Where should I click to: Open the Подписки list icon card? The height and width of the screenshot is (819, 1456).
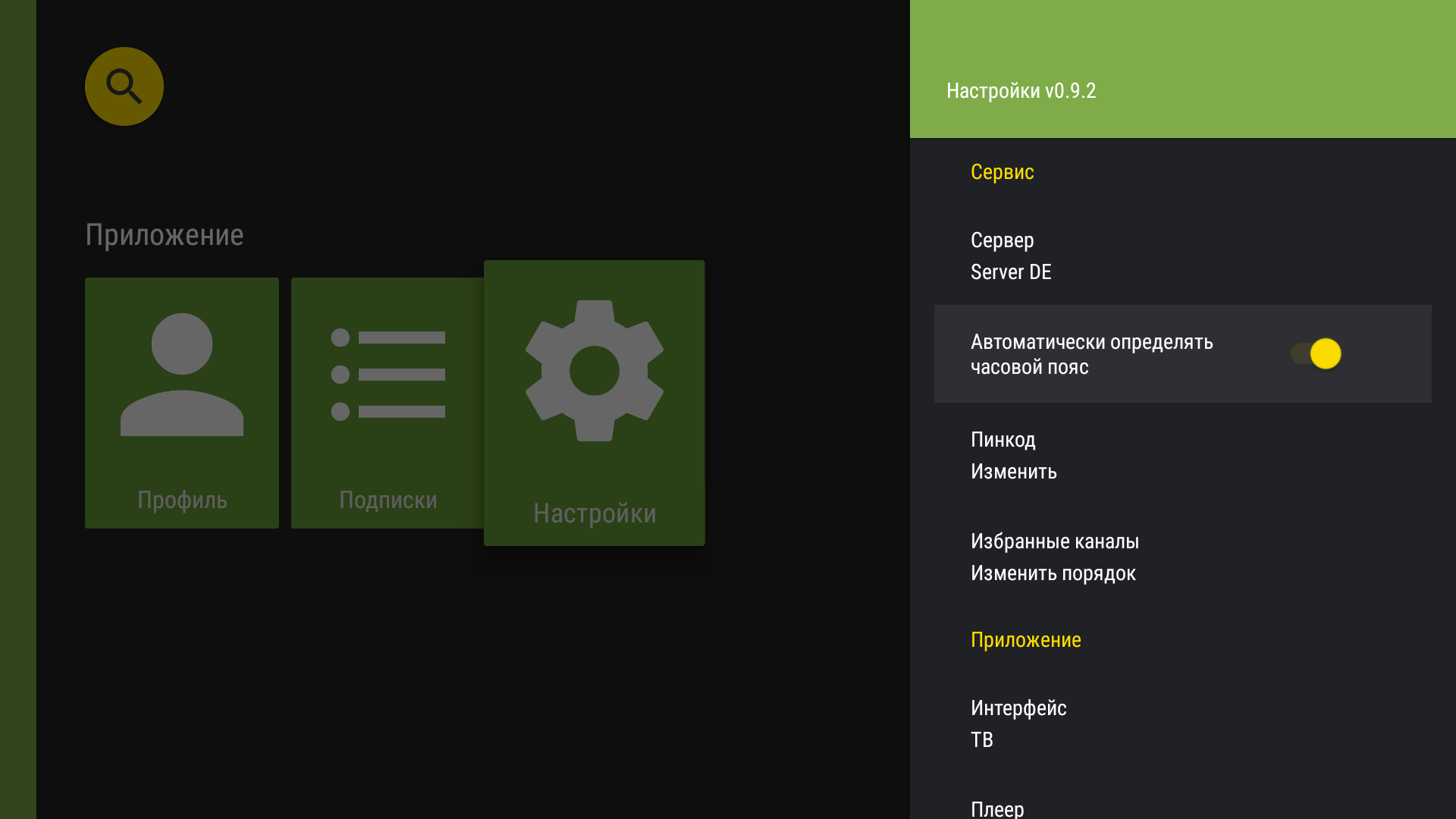388,403
